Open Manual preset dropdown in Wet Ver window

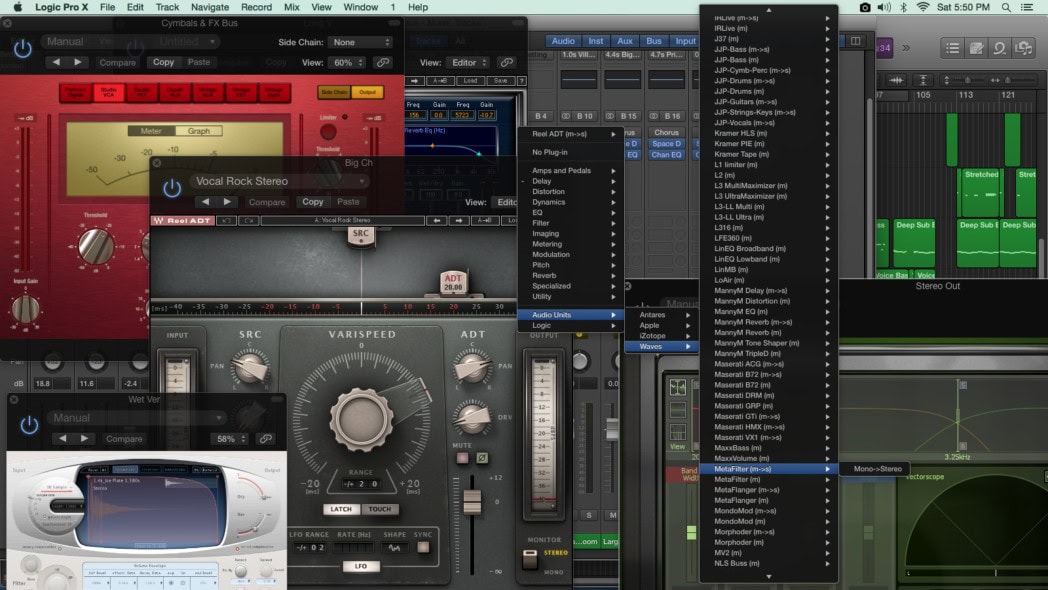pos(136,418)
